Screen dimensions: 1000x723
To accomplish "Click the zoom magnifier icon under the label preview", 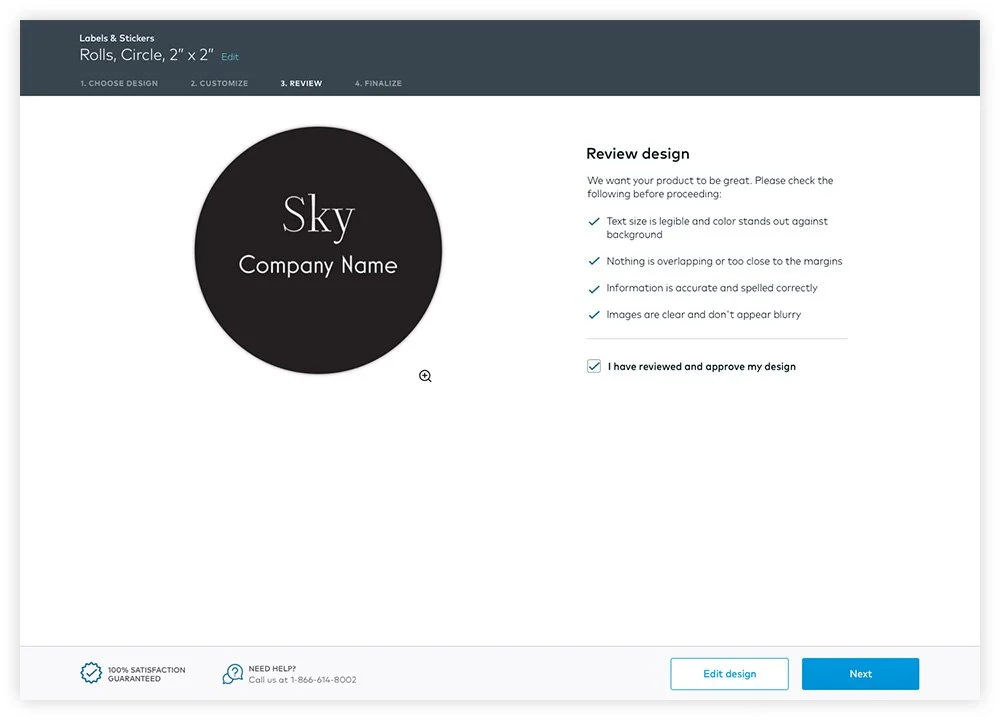I will 425,376.
